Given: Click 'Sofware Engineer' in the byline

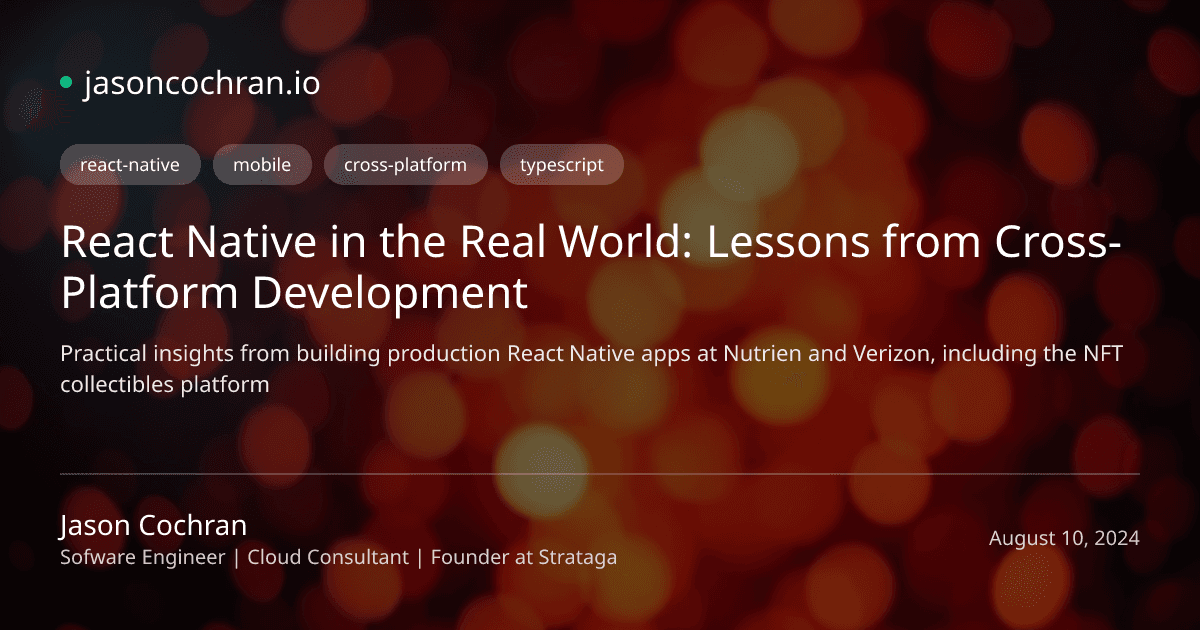Looking at the screenshot, I should coord(140,557).
